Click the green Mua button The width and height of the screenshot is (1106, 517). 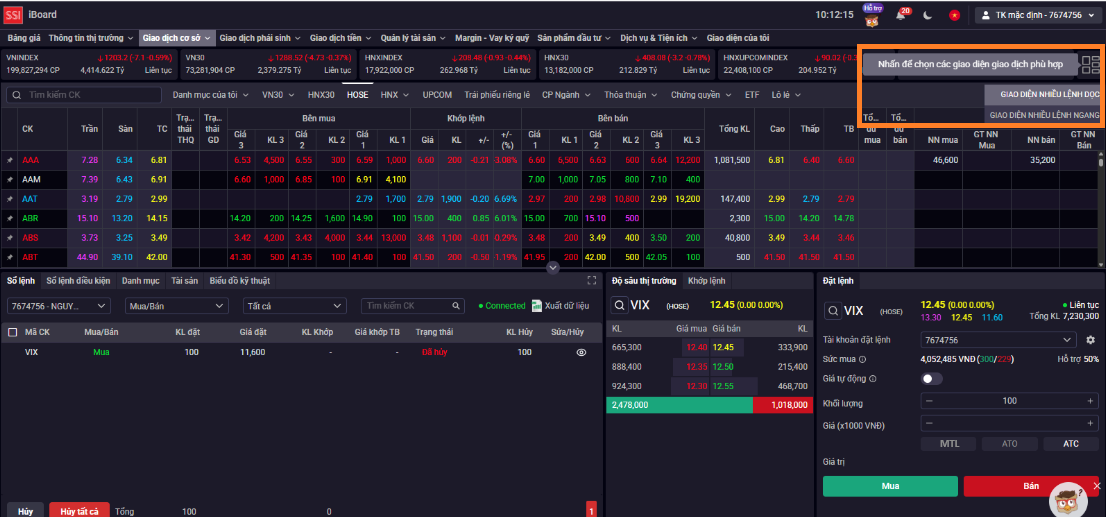(890, 487)
